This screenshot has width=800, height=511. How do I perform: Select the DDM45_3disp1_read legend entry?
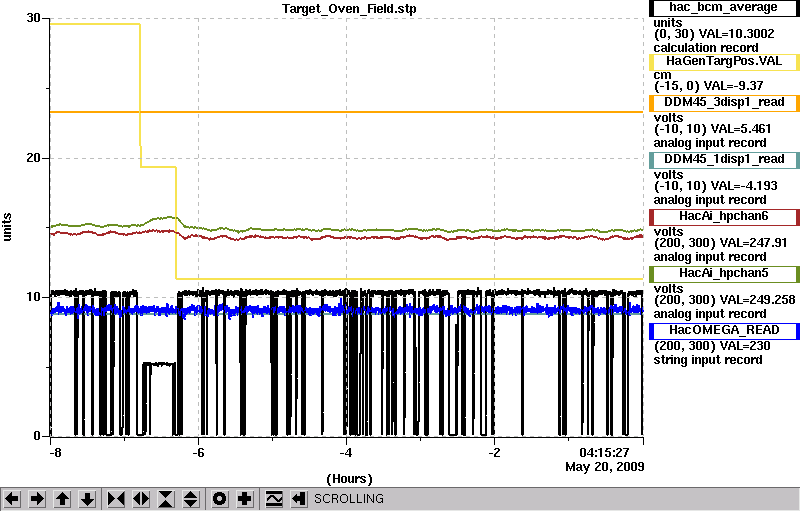coord(723,103)
